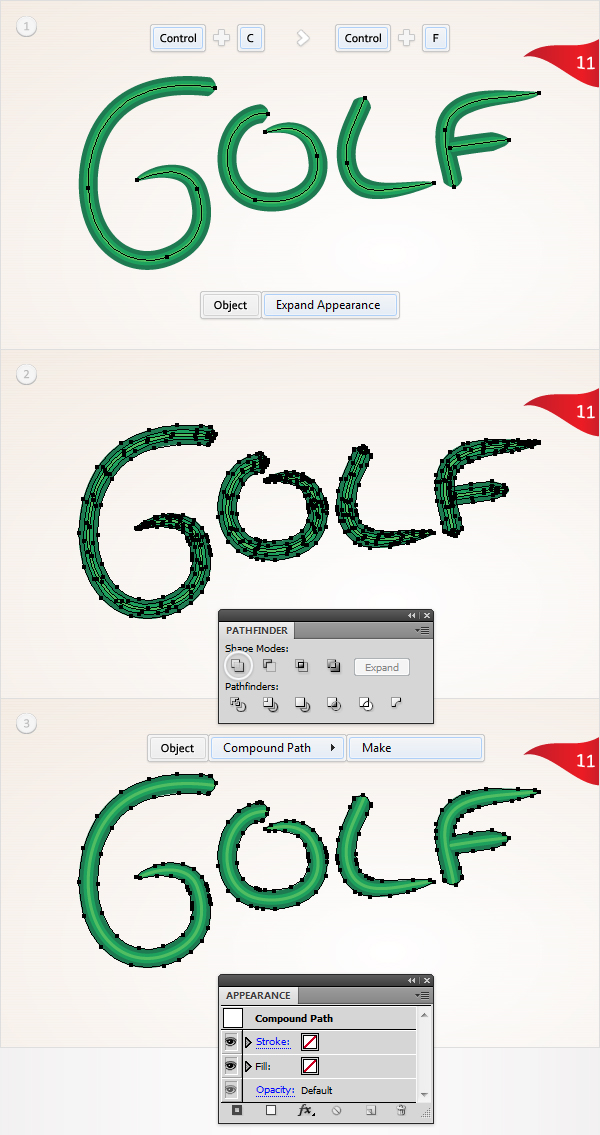Click the Minus Back pathfinder icon
600x1135 pixels.
click(x=395, y=702)
